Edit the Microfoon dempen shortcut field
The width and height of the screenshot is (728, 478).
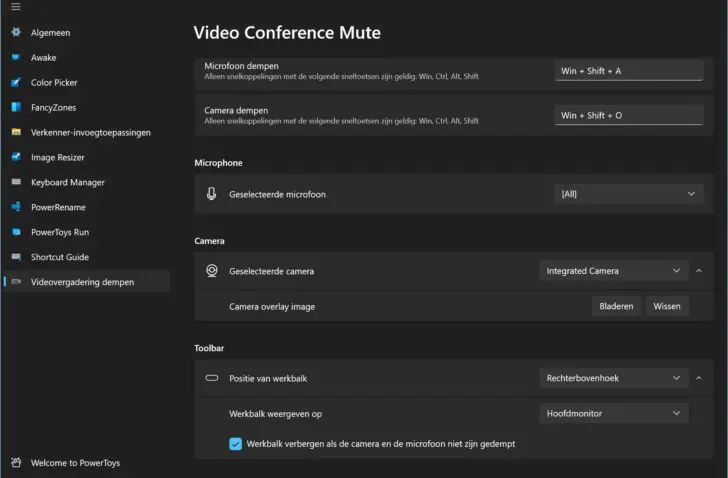click(x=629, y=71)
